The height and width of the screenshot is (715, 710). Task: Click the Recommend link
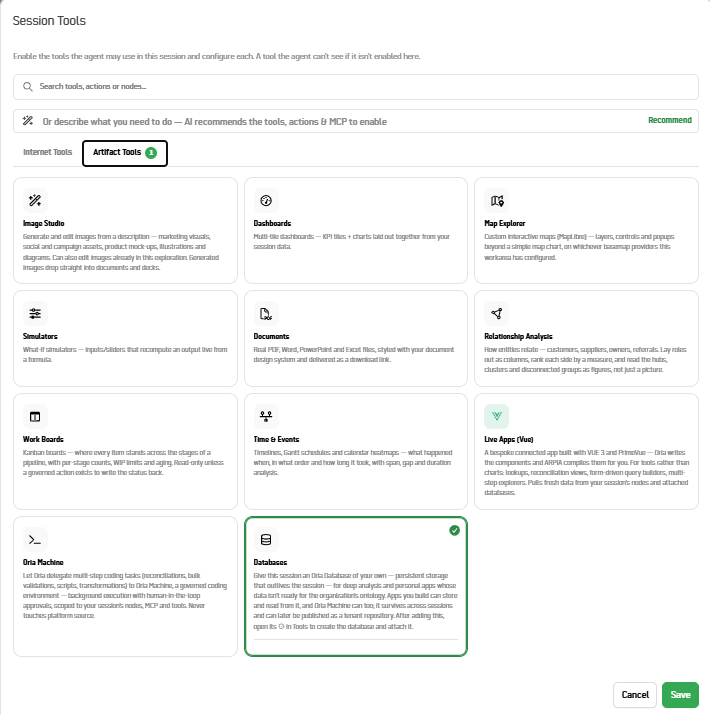pos(670,120)
